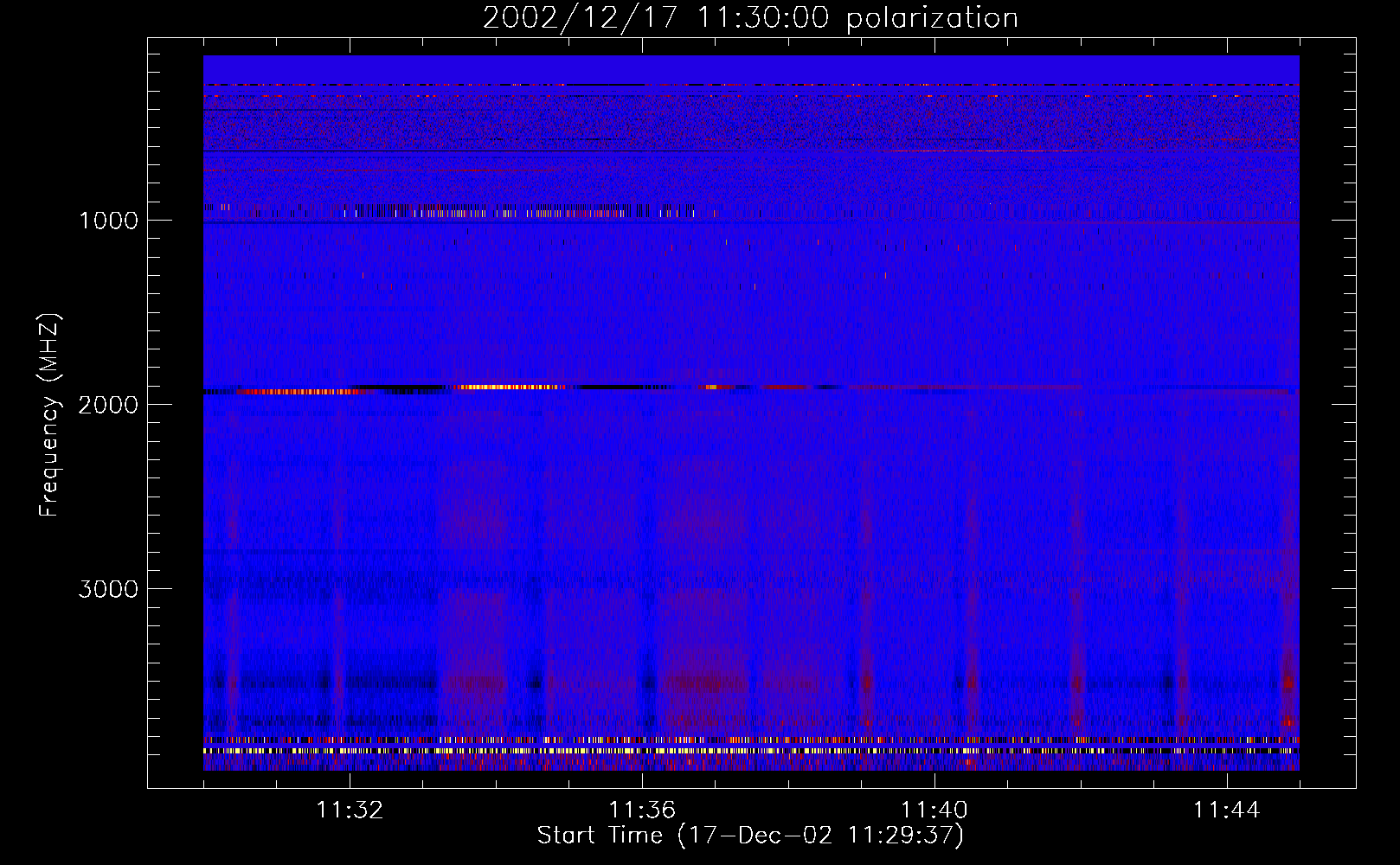Click the 11:40 time tick label

point(934,811)
